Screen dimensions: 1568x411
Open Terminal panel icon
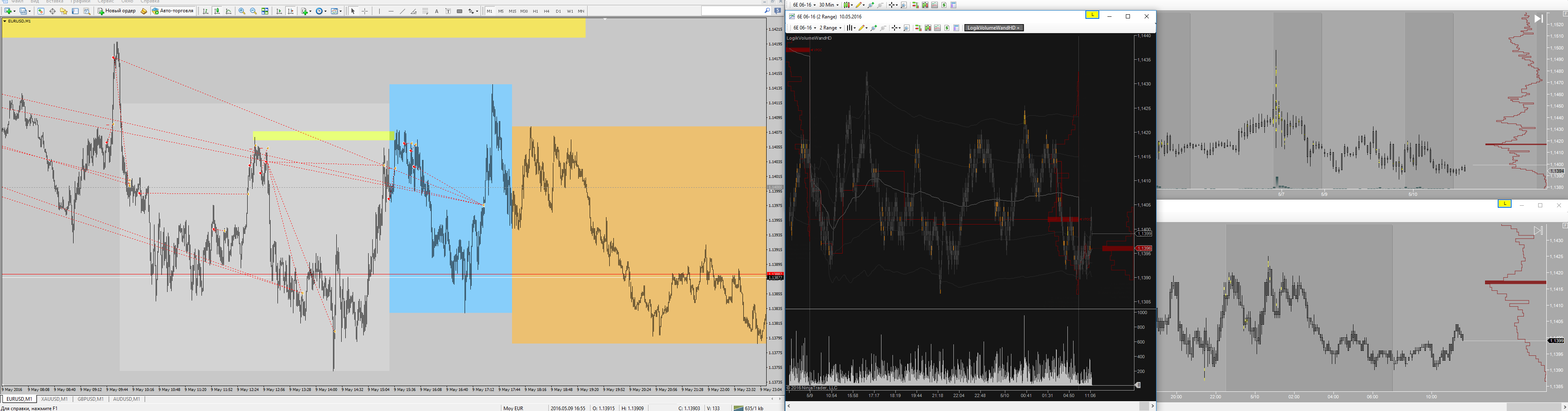(75, 11)
